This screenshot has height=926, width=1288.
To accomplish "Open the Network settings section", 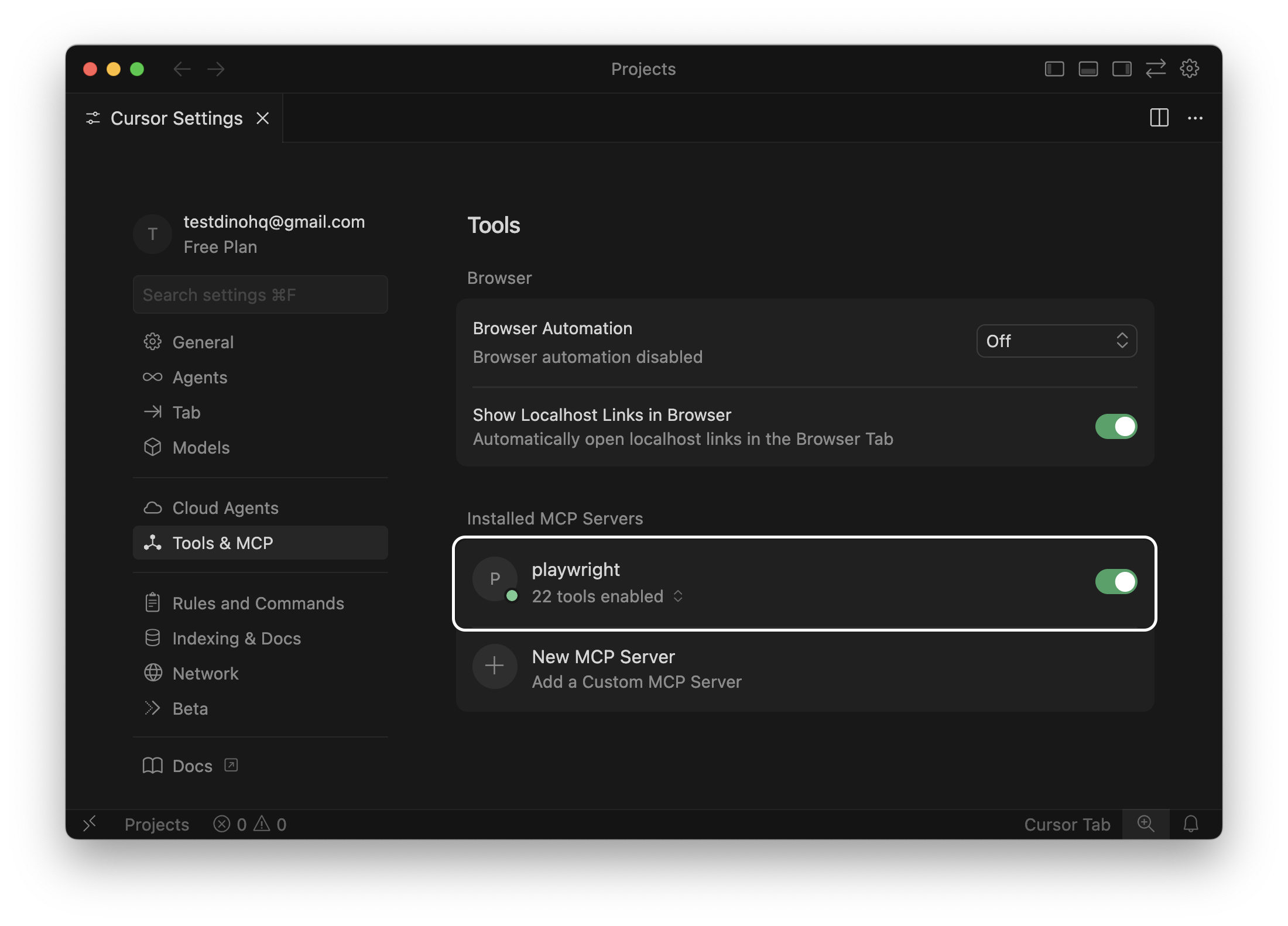I will [x=205, y=673].
